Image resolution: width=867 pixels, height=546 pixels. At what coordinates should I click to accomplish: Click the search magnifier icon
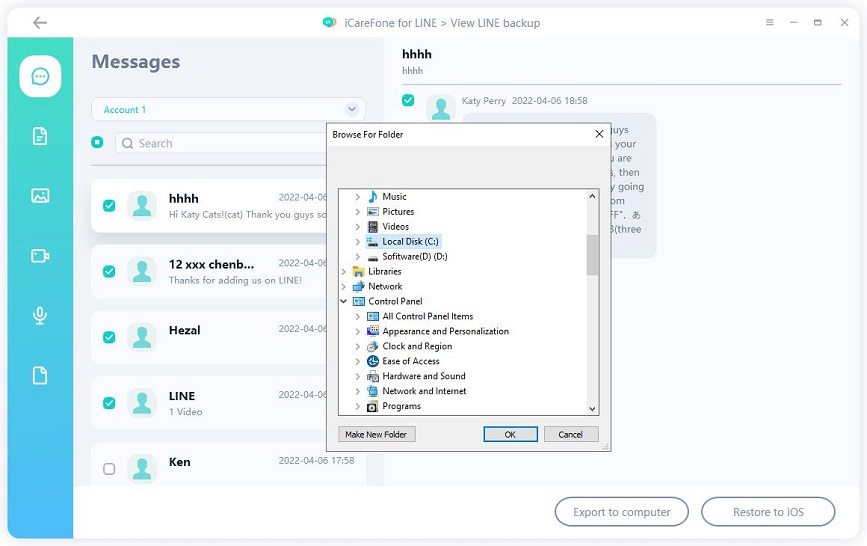point(127,143)
